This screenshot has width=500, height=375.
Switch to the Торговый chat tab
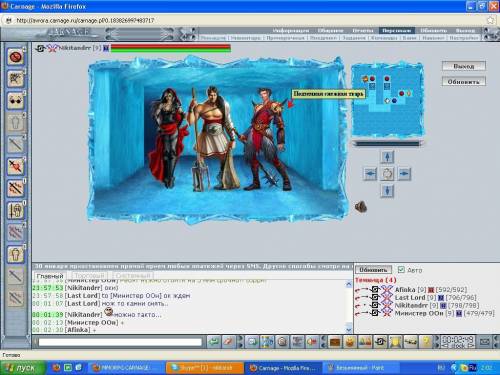point(89,276)
